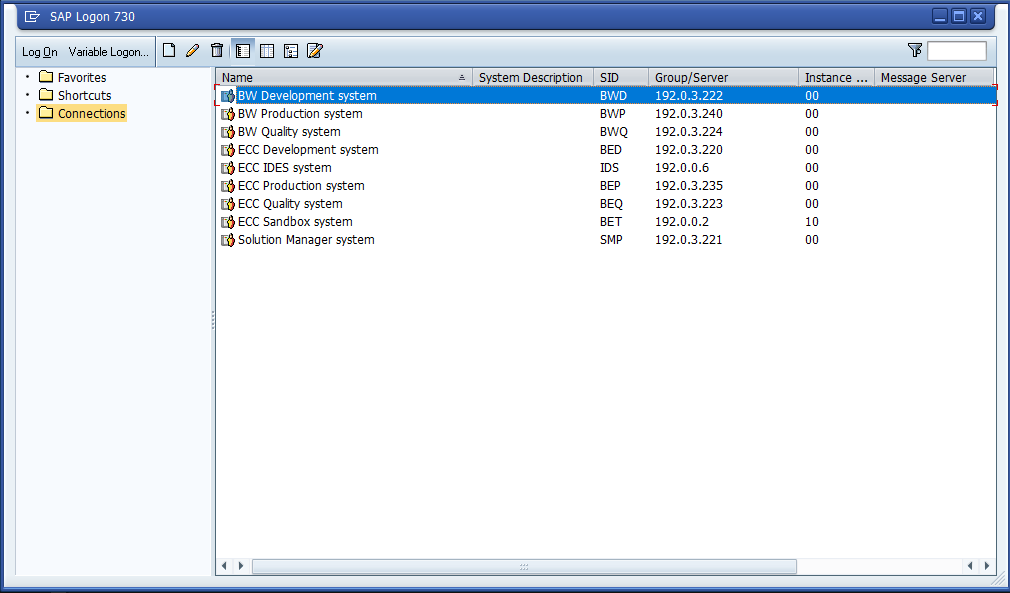Sort by the Name column header
Screen dimensions: 1010x593
344,77
